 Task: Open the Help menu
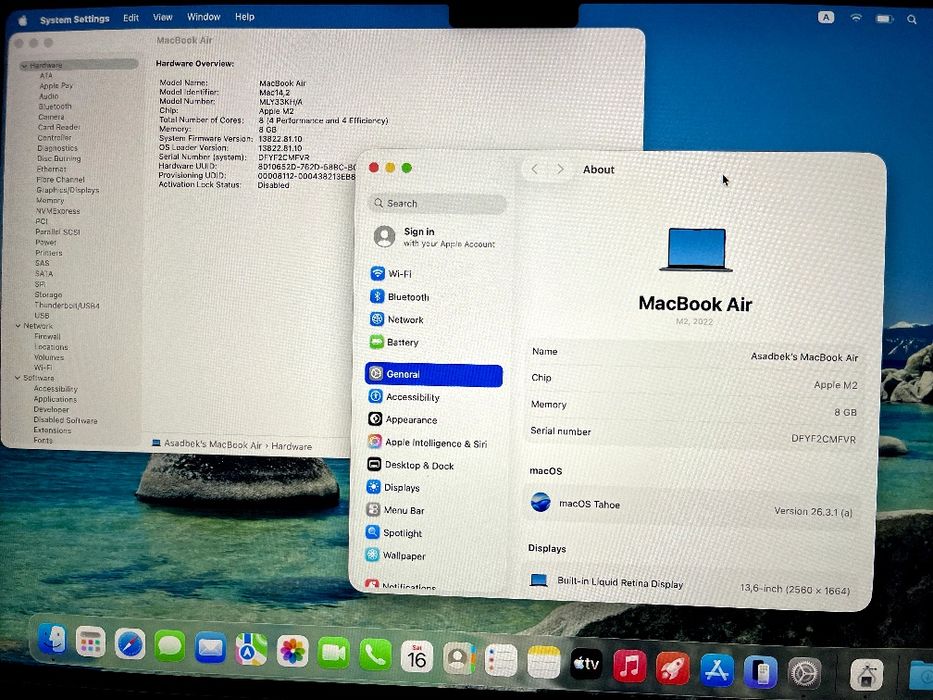pos(245,17)
